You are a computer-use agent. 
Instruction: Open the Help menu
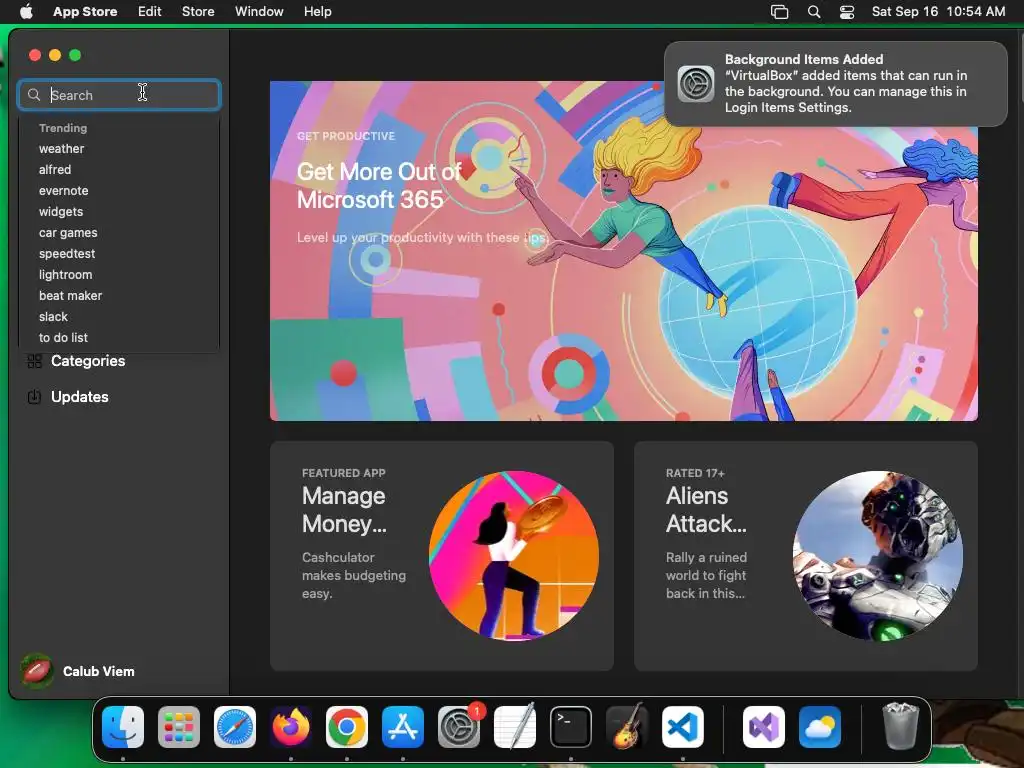pyautogui.click(x=317, y=12)
